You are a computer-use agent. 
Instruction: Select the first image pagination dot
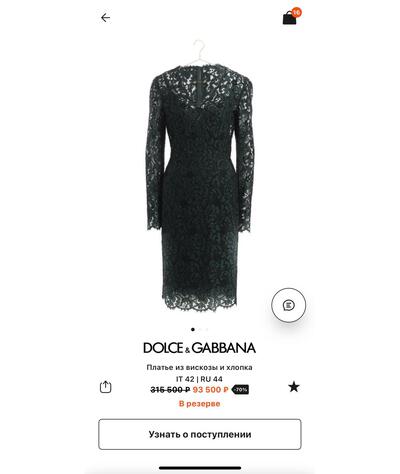193,329
